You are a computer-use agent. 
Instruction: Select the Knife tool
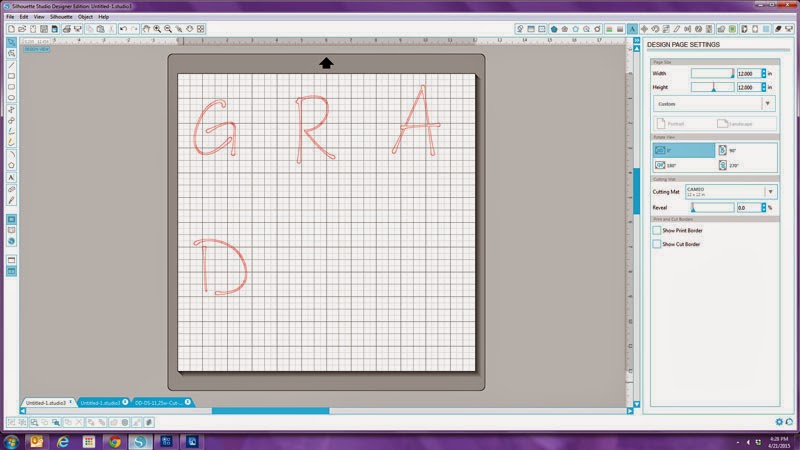point(11,201)
